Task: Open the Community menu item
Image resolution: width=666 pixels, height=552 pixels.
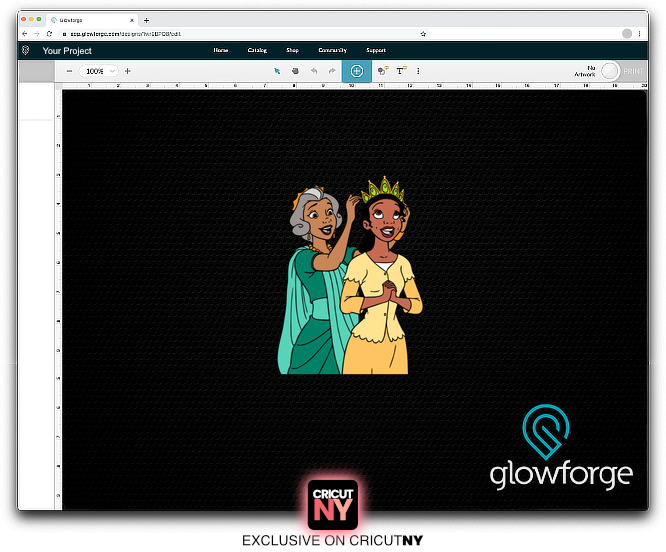Action: pyautogui.click(x=333, y=50)
